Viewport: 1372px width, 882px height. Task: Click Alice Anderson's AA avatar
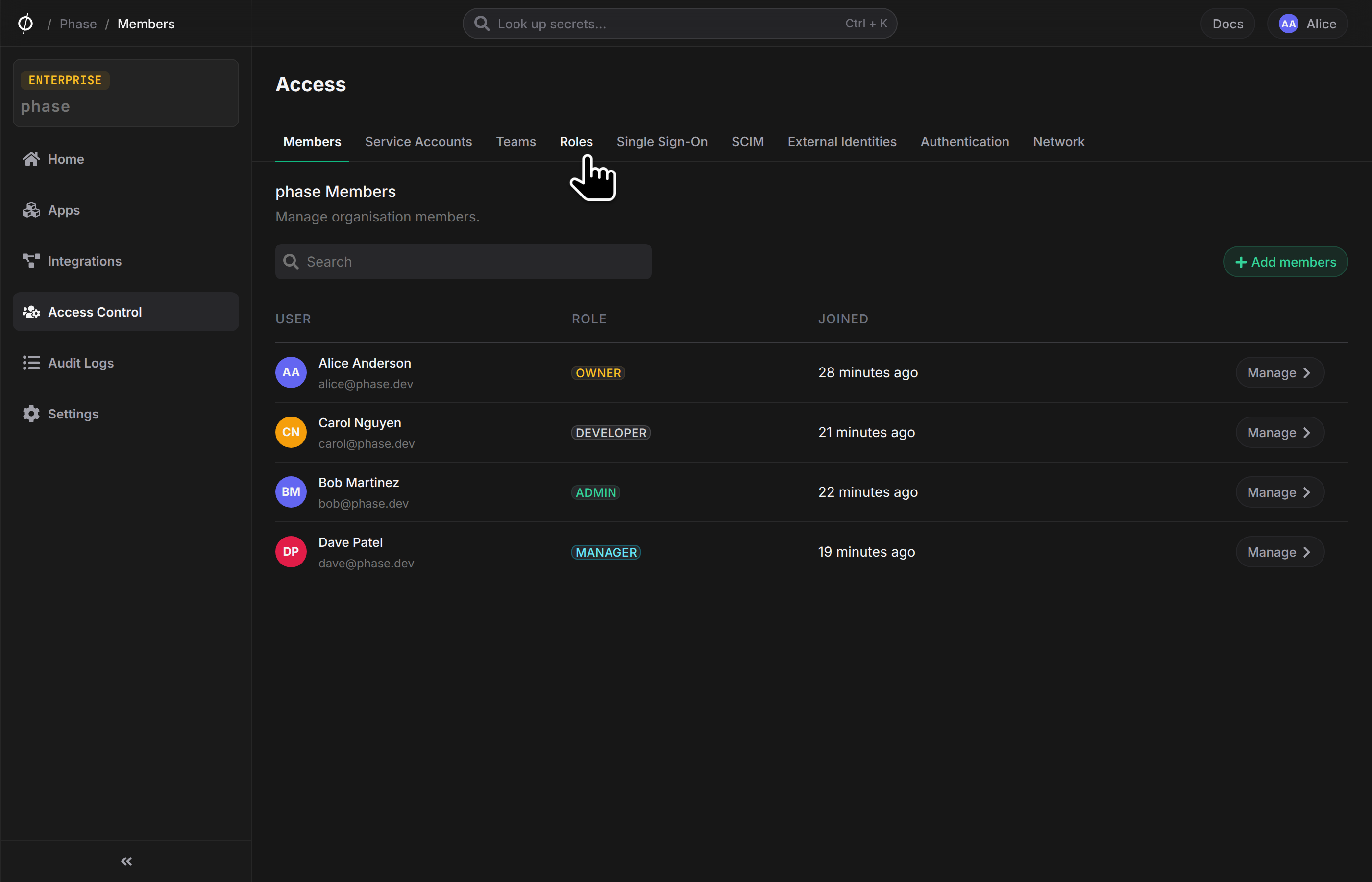[291, 372]
